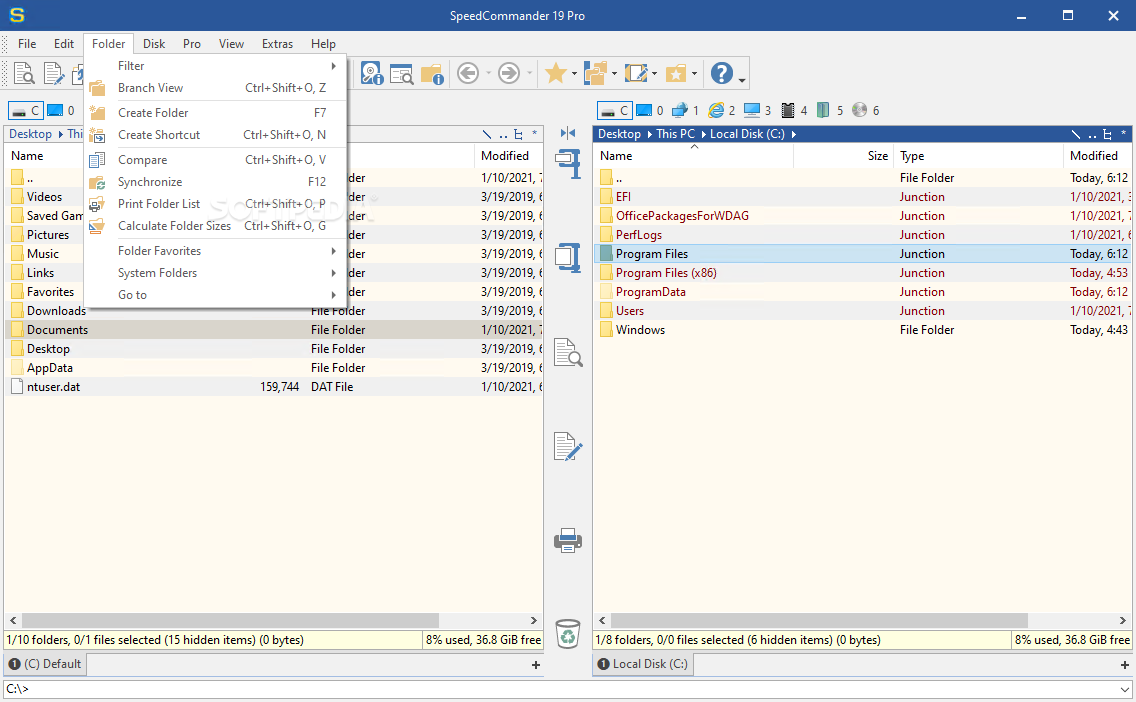Choose Synchronize from the Folder menu
The width and height of the screenshot is (1136, 702).
coord(216,182)
